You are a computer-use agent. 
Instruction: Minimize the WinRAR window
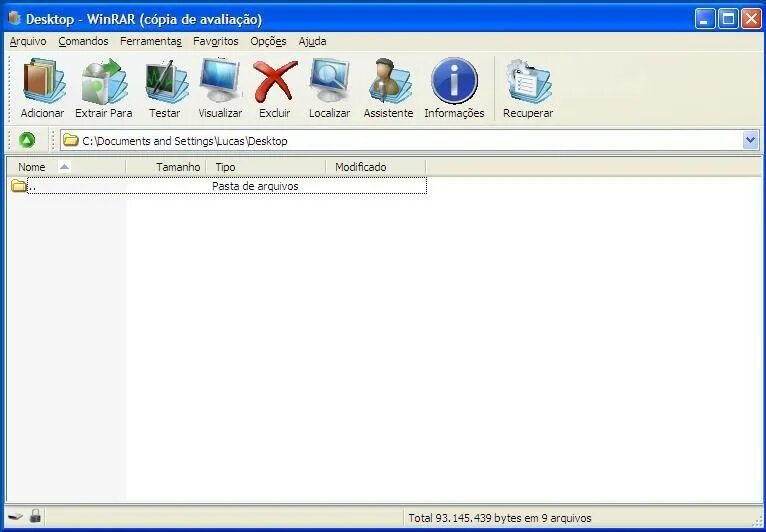click(x=704, y=19)
